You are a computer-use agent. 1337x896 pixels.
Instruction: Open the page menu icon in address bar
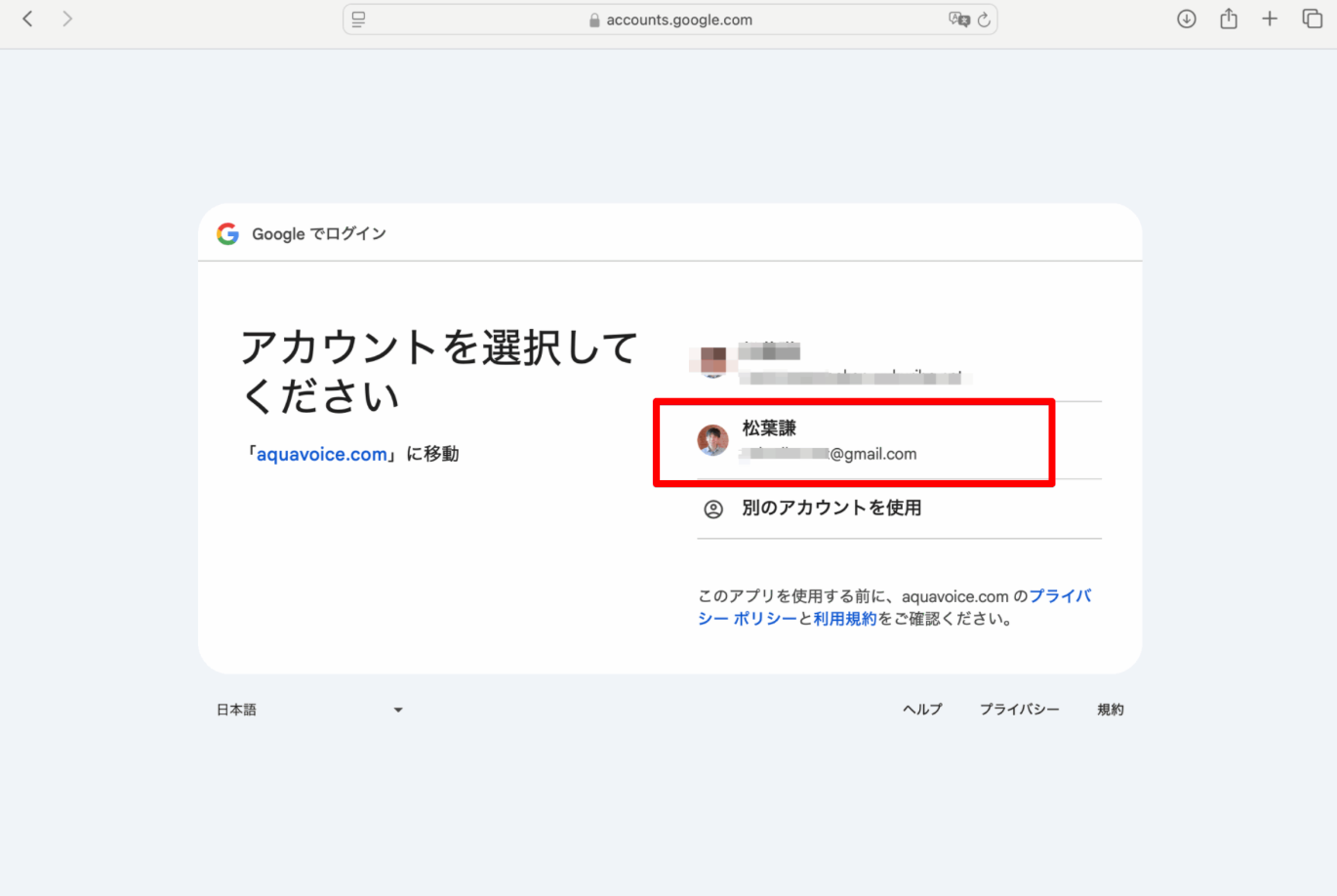[358, 20]
